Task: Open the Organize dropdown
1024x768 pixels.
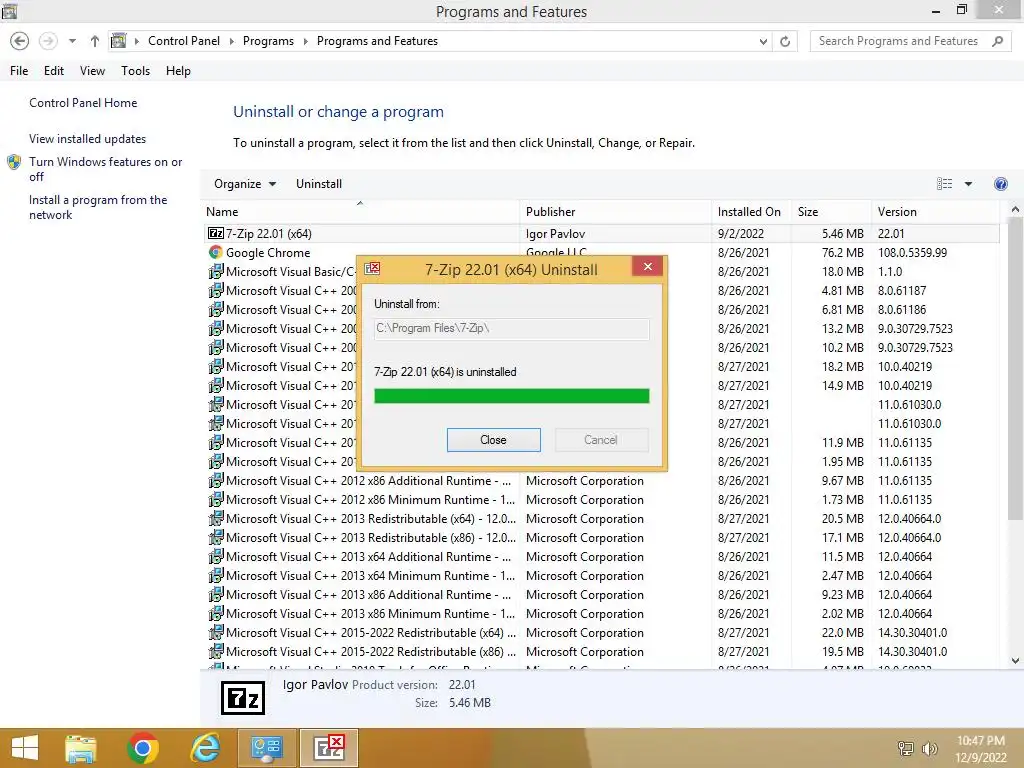Action: pos(244,184)
